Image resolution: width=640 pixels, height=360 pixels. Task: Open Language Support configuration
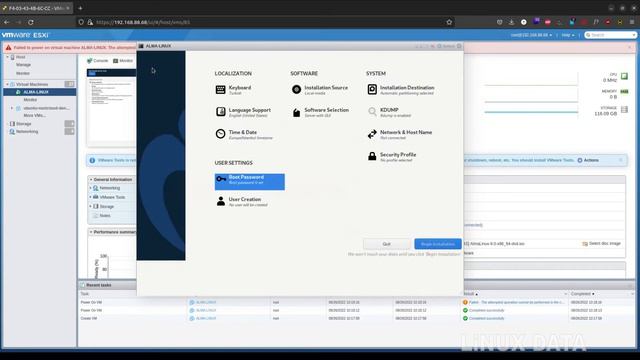click(x=243, y=112)
